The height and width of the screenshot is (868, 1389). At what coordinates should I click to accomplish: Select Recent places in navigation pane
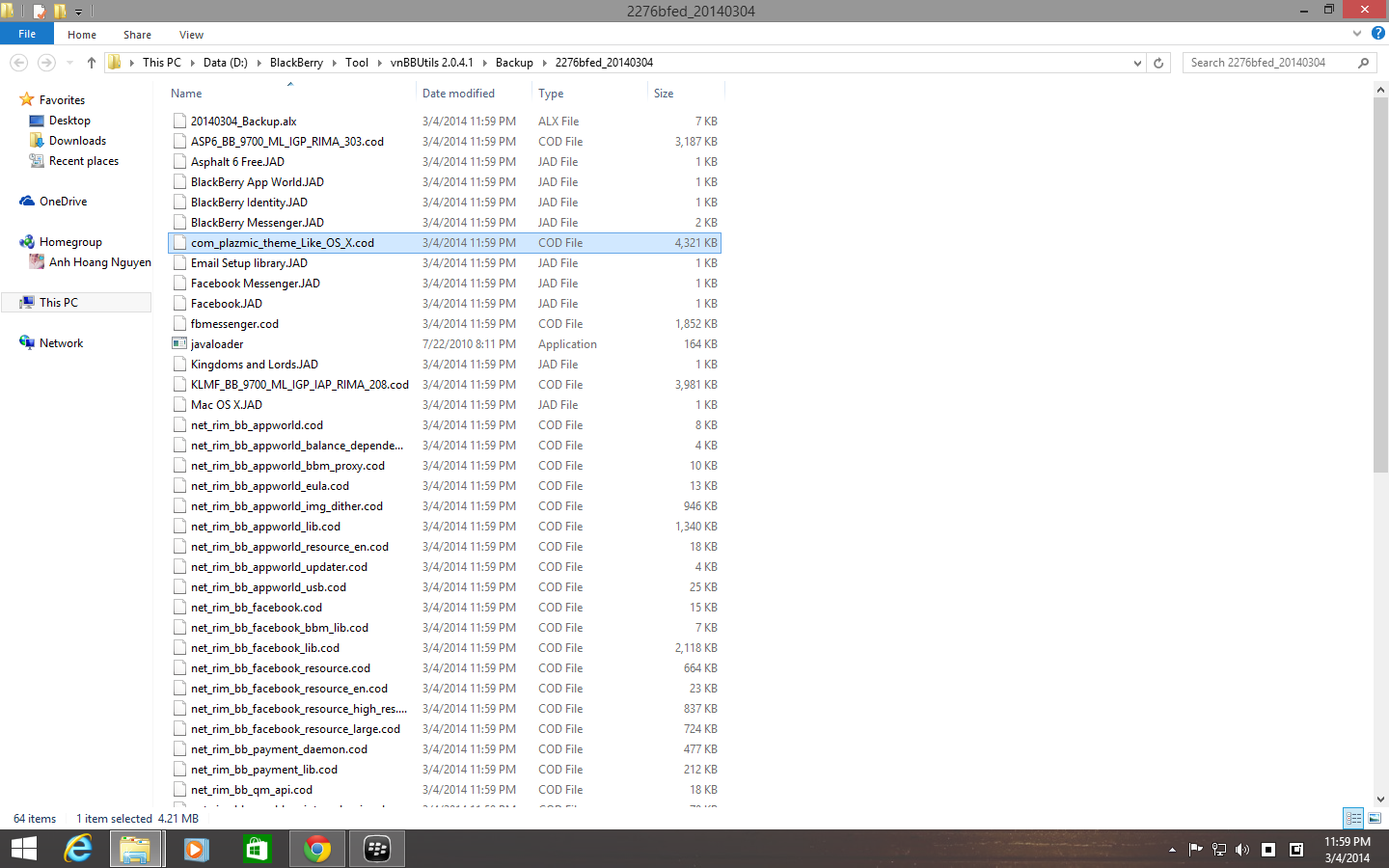(x=83, y=161)
